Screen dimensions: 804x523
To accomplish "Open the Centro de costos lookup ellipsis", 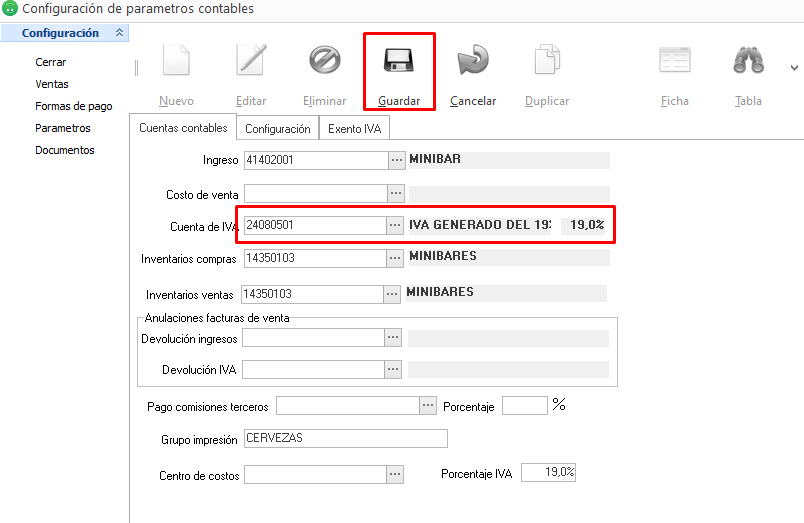I will 396,475.
